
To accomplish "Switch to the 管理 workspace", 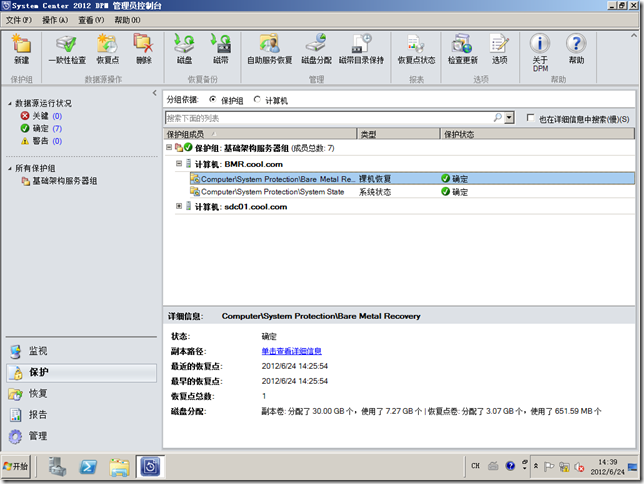I will 81,436.
